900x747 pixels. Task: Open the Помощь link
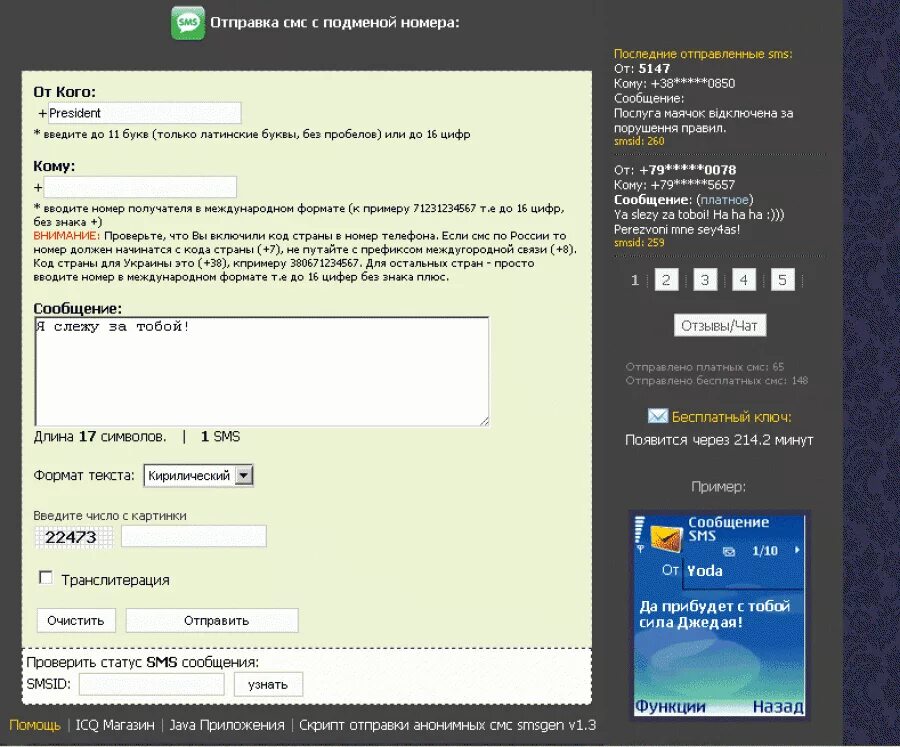tap(35, 725)
